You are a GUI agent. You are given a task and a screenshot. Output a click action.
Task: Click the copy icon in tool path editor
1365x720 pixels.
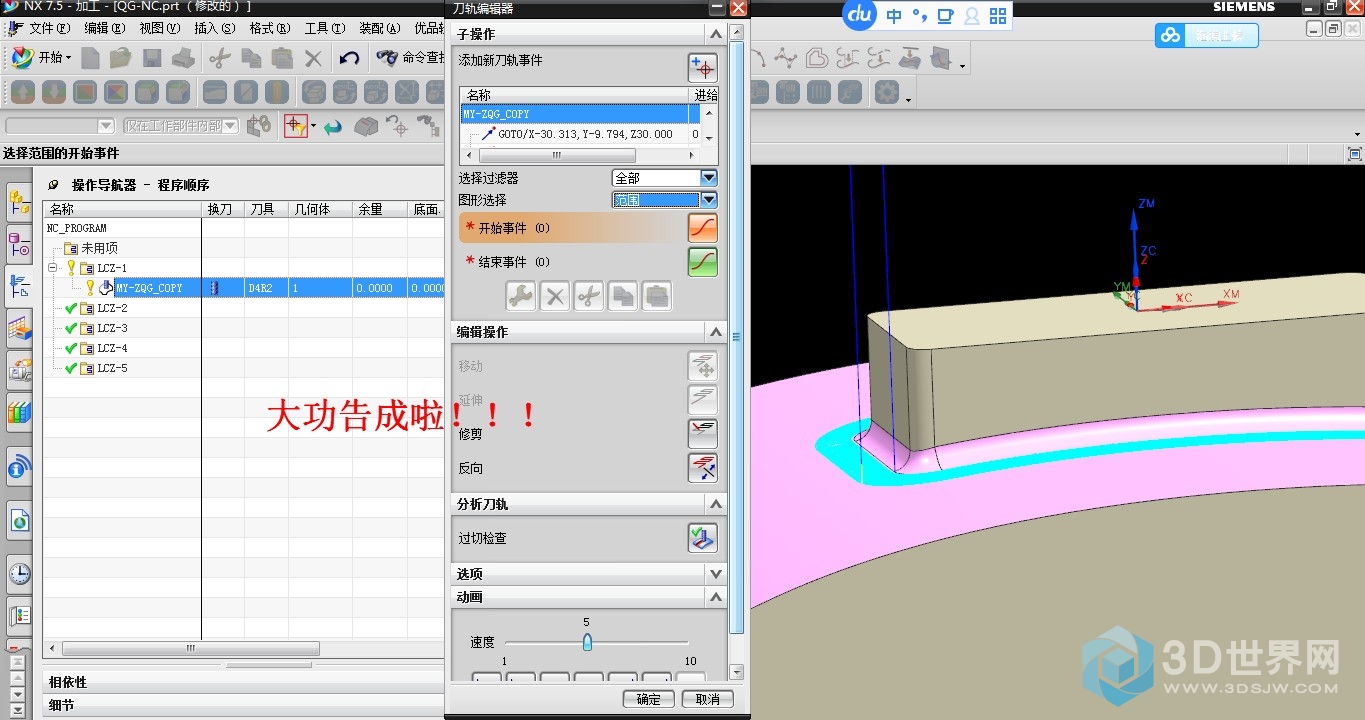tap(622, 296)
